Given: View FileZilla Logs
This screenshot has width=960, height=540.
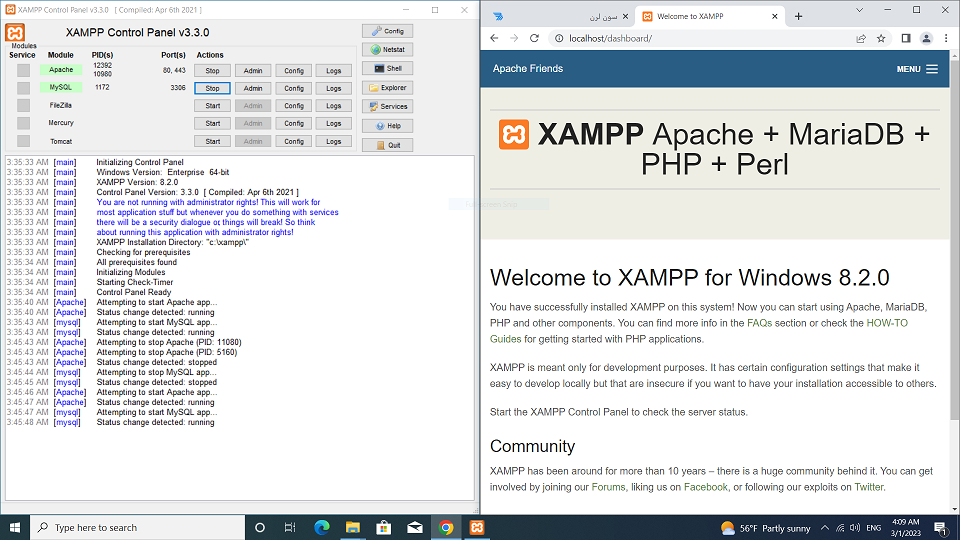Looking at the screenshot, I should 334,106.
